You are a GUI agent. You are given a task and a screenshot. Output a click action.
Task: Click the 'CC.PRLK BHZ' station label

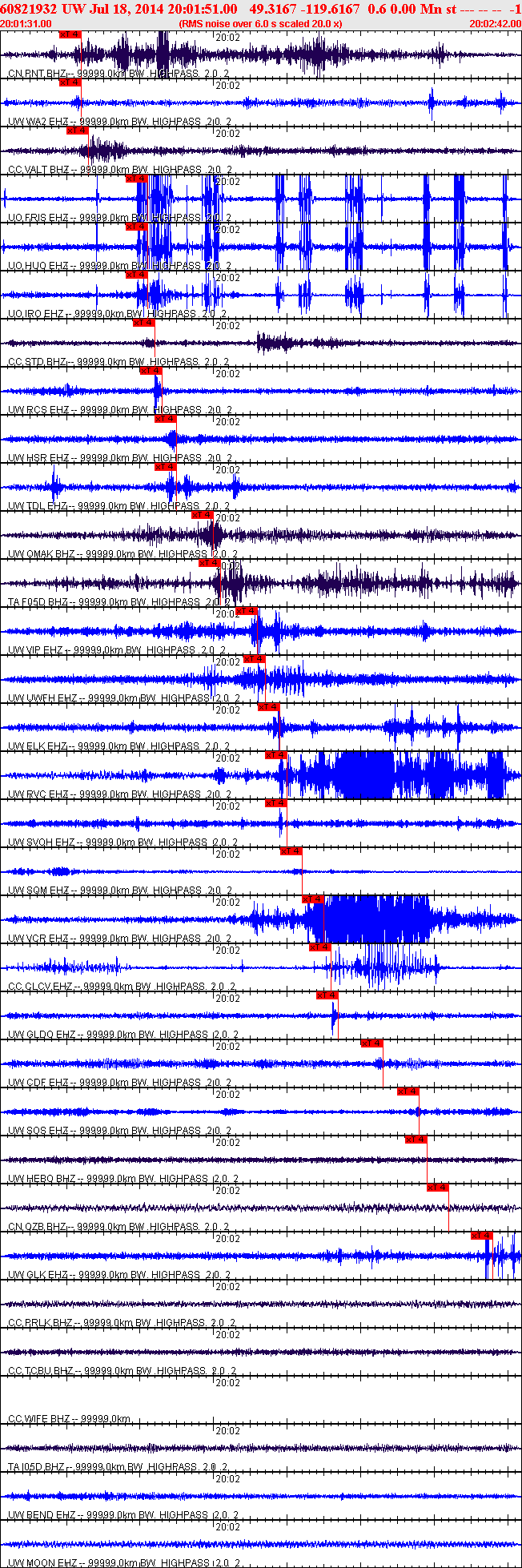40,1323
